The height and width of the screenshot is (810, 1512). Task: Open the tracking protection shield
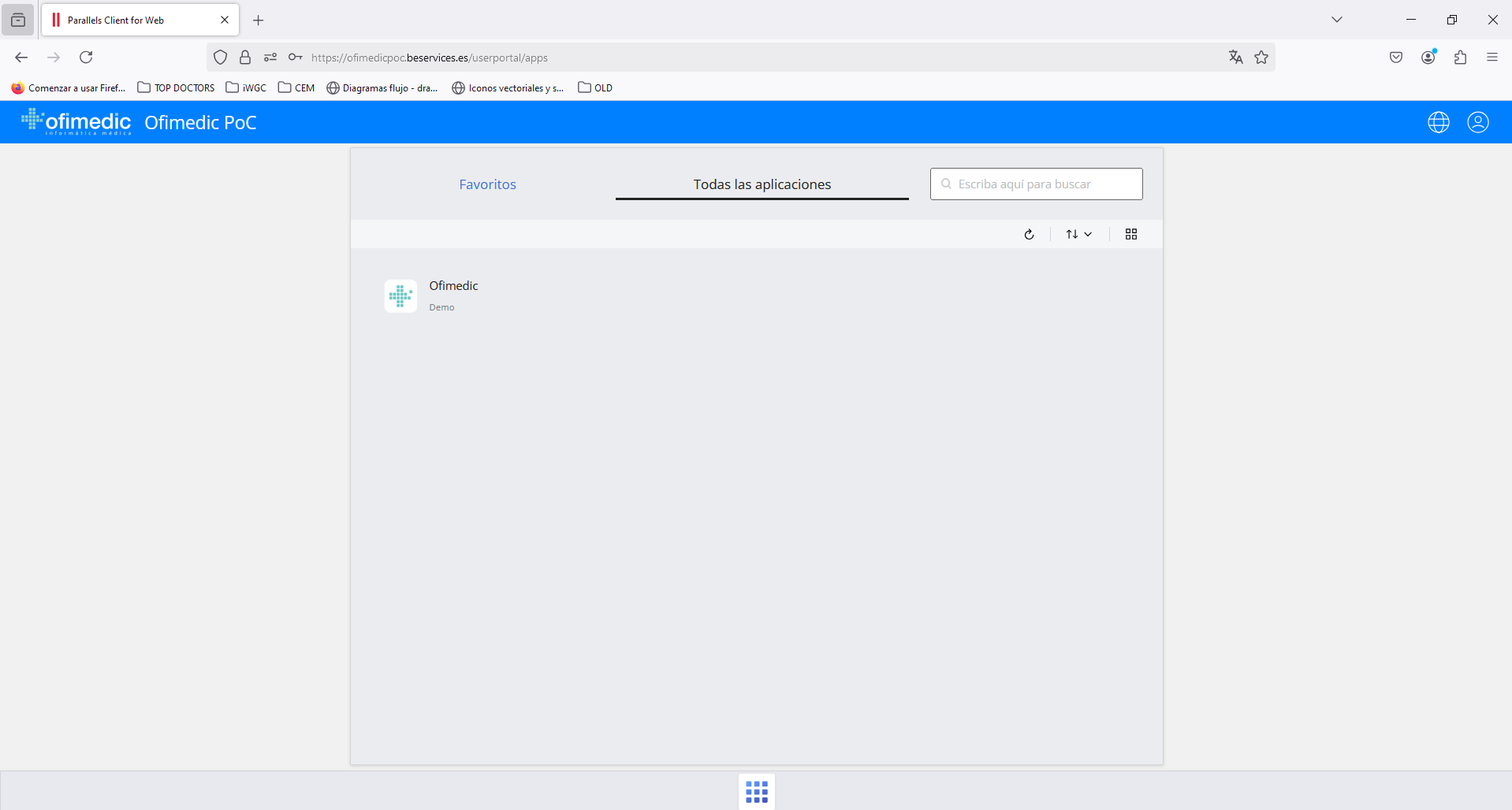(x=221, y=58)
